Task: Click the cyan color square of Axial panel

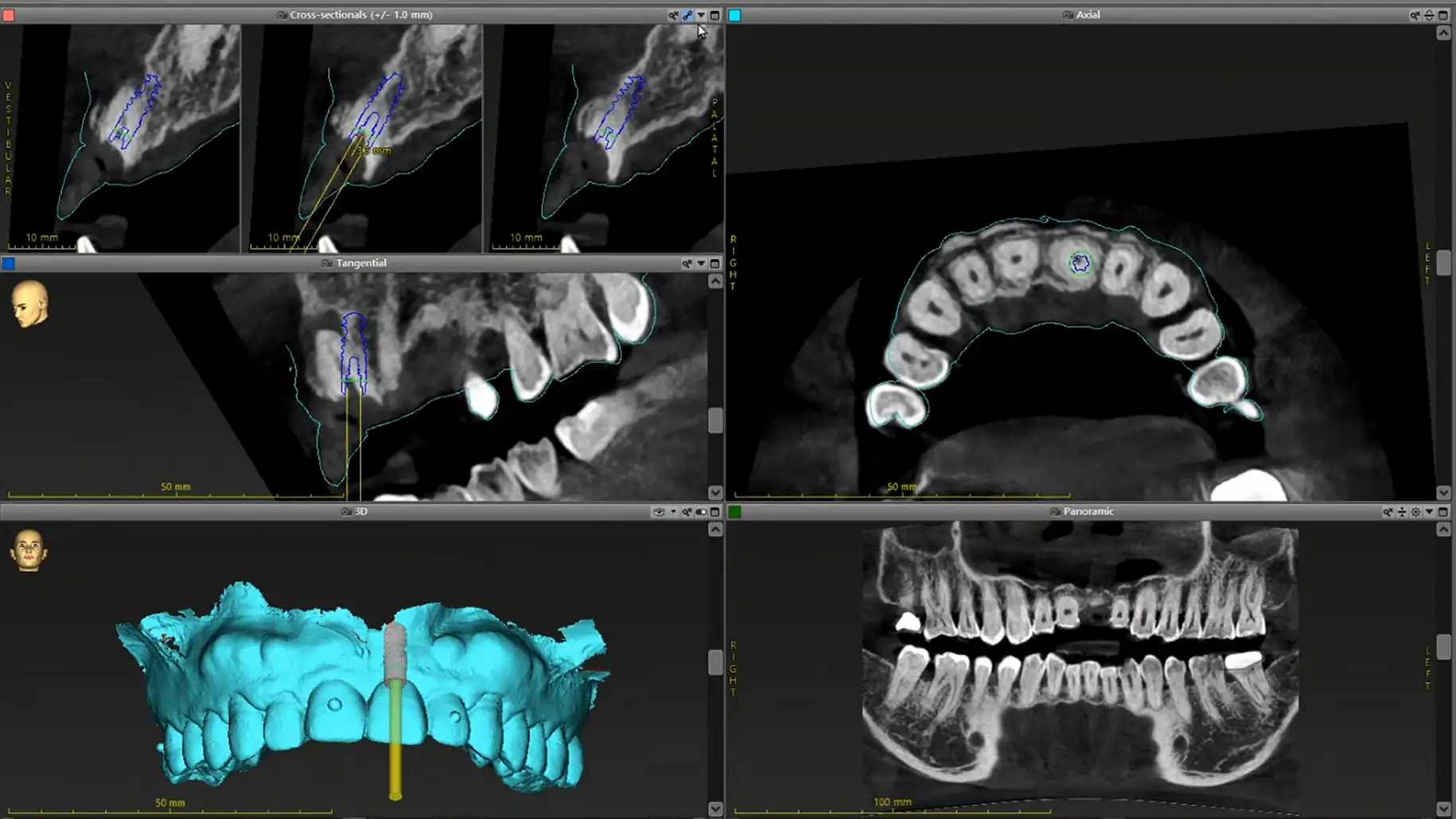Action: [735, 15]
